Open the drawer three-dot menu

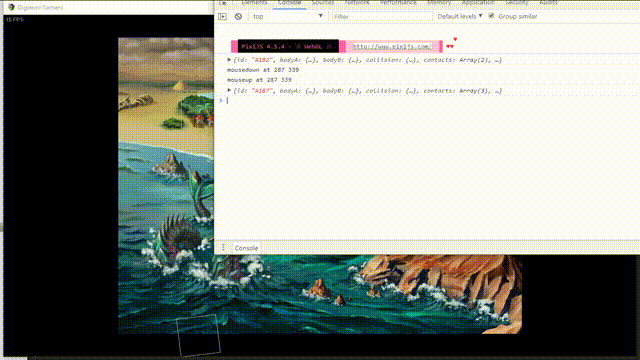coord(223,248)
